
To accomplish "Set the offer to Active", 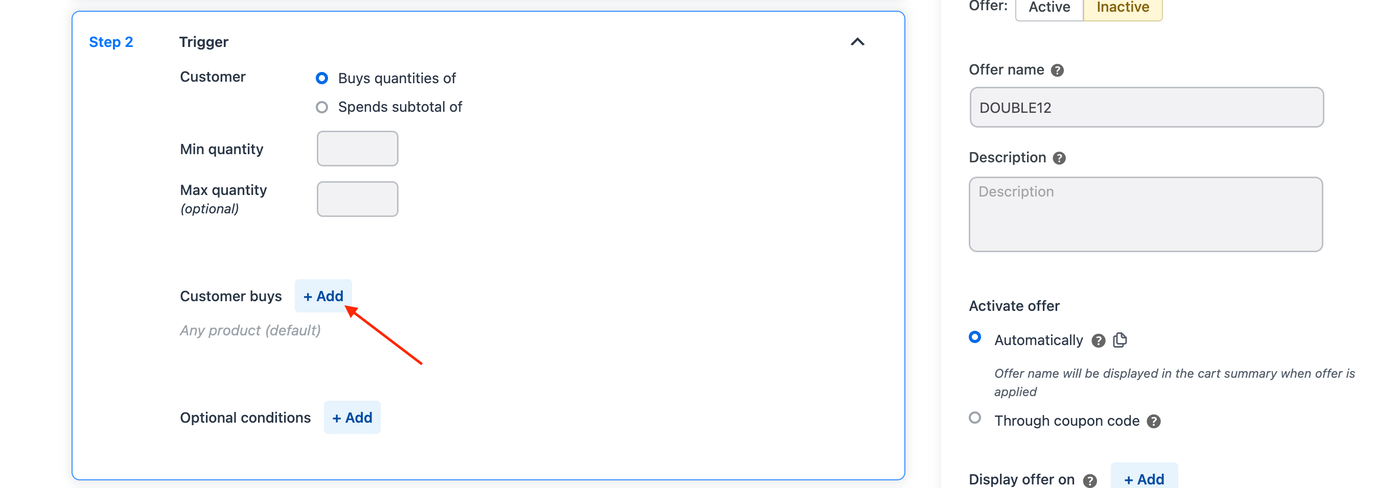I will [1049, 8].
